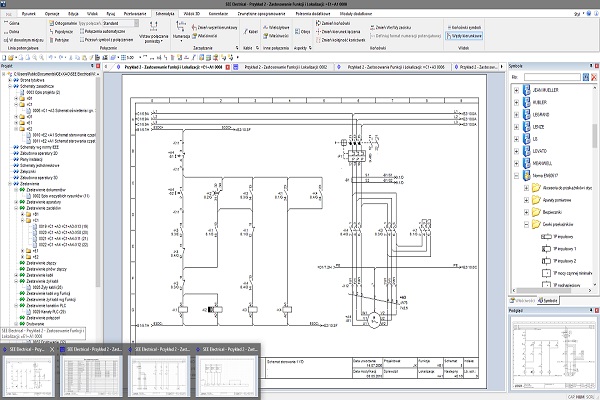Open the Przetwarzanie ribbon tab
This screenshot has width=600, height=400.
point(135,13)
